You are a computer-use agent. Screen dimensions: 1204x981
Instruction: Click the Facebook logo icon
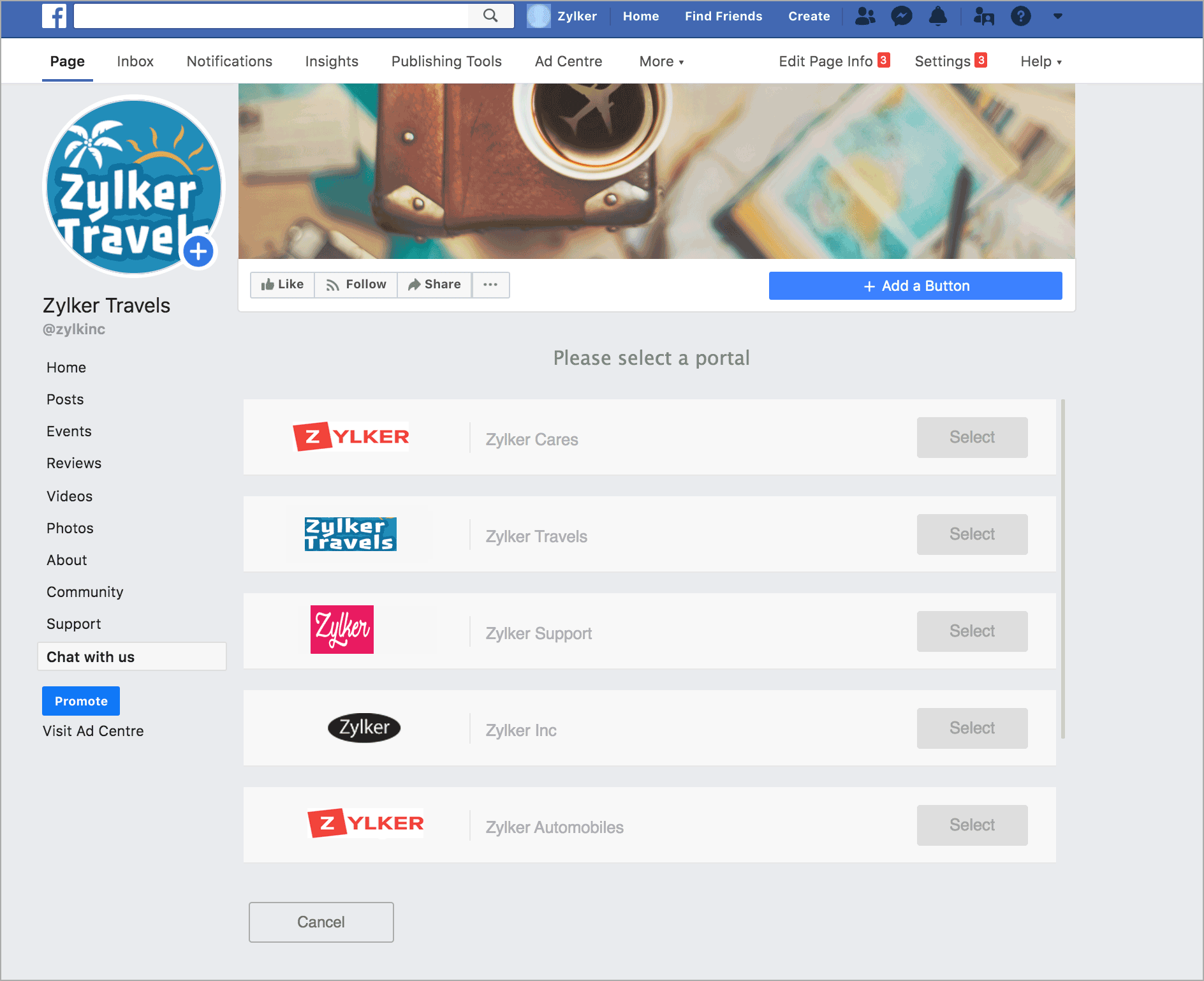coord(54,16)
